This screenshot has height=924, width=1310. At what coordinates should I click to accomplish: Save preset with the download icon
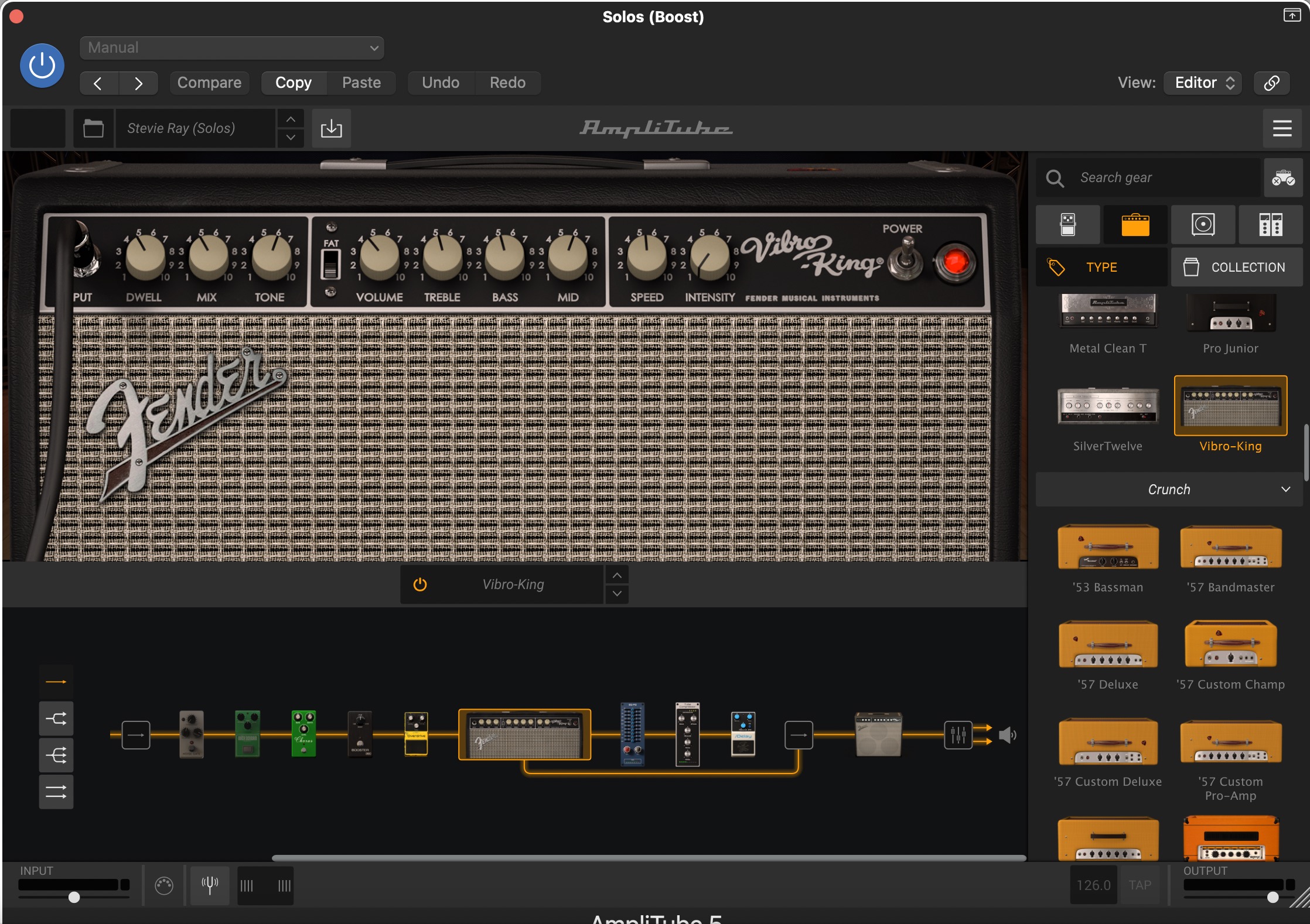point(332,128)
